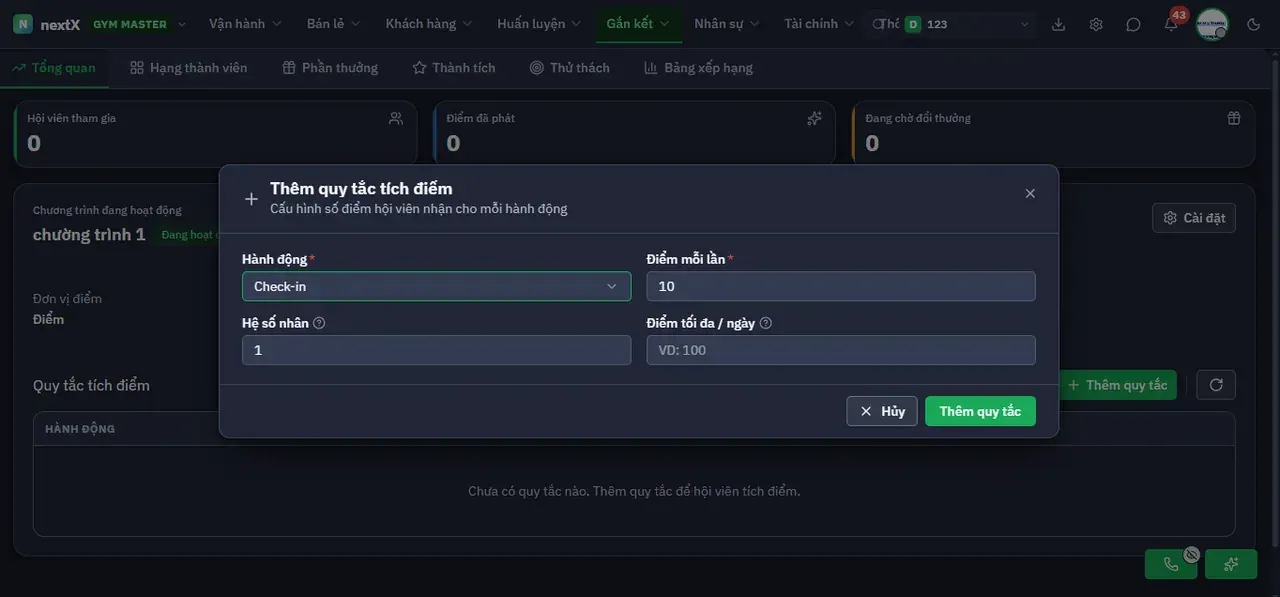Open the notifications bell showing 43

coord(1171,24)
